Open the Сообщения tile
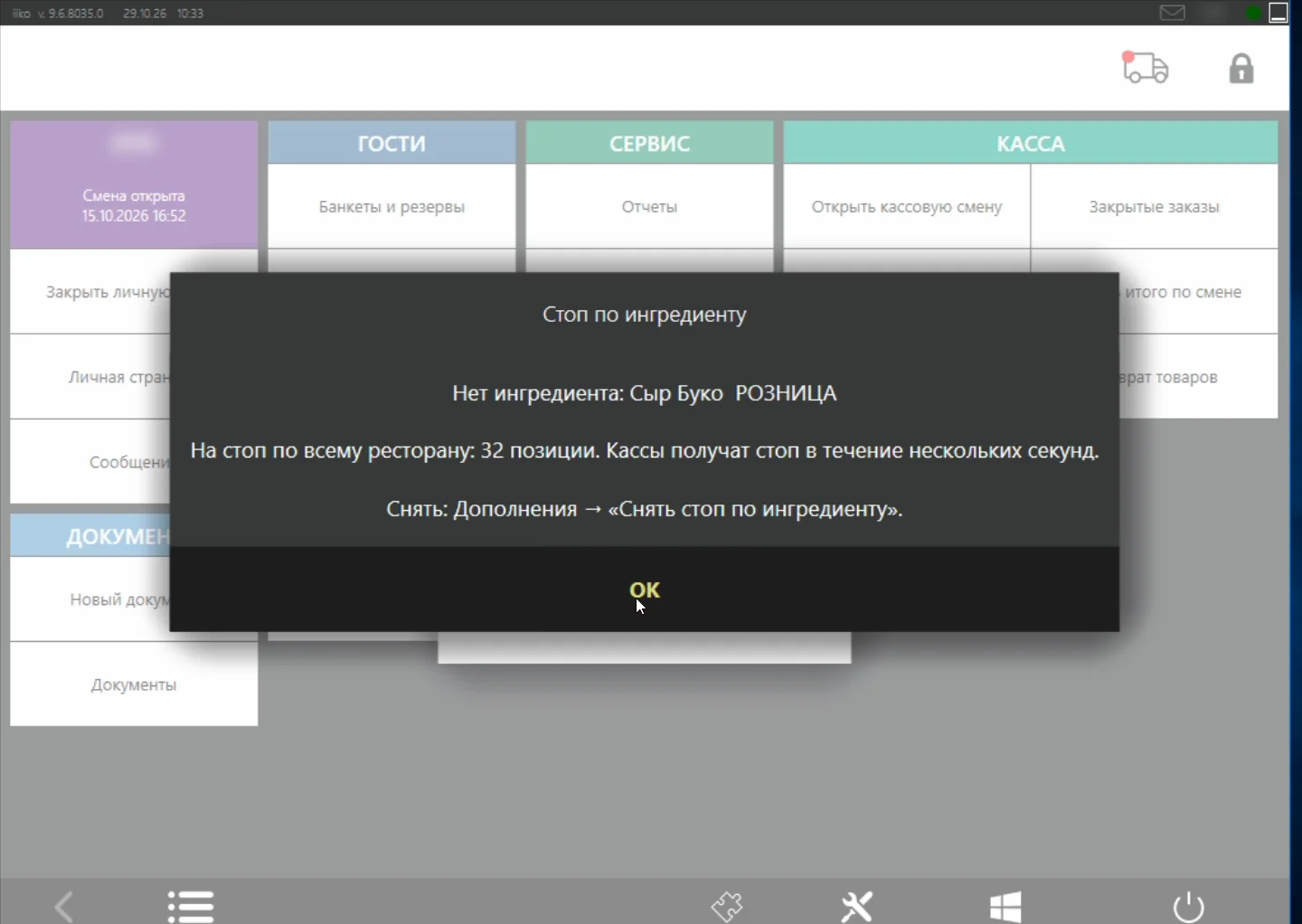This screenshot has height=924, width=1302. pyautogui.click(x=90, y=462)
